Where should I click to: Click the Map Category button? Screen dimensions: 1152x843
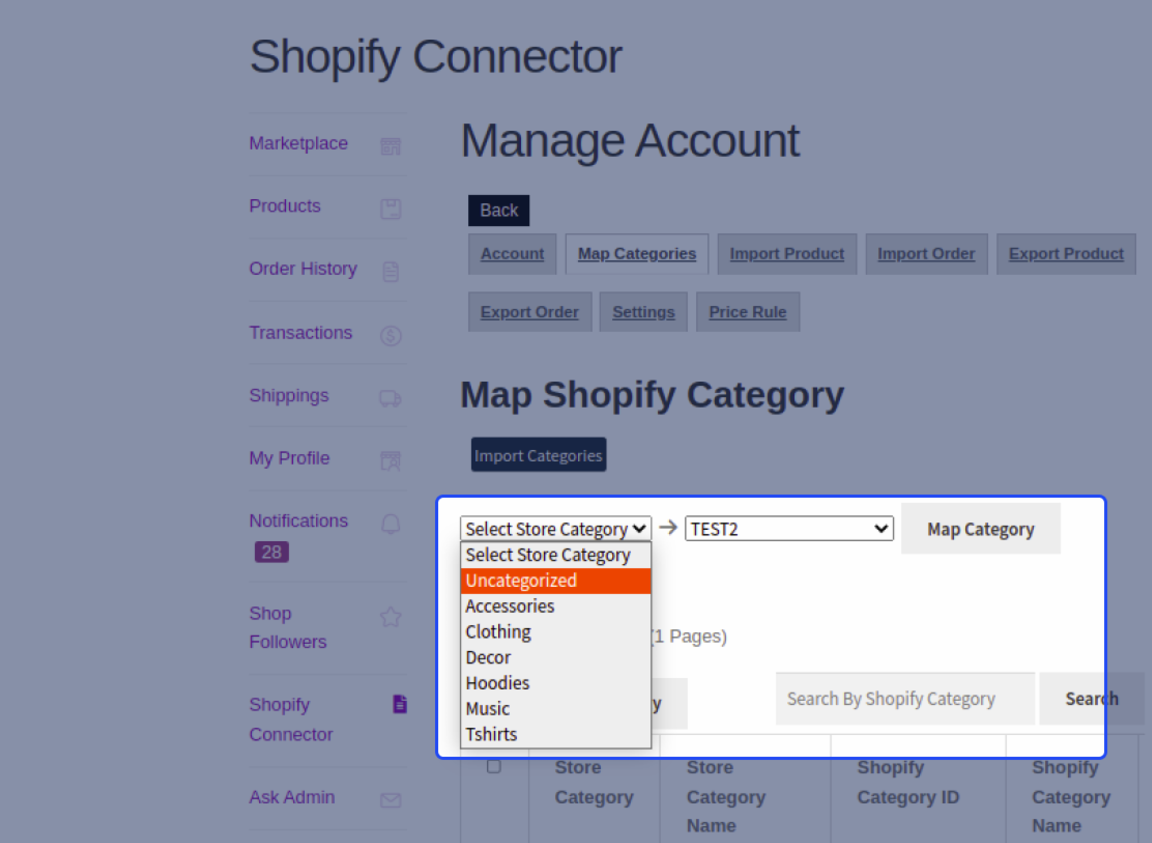pos(980,528)
